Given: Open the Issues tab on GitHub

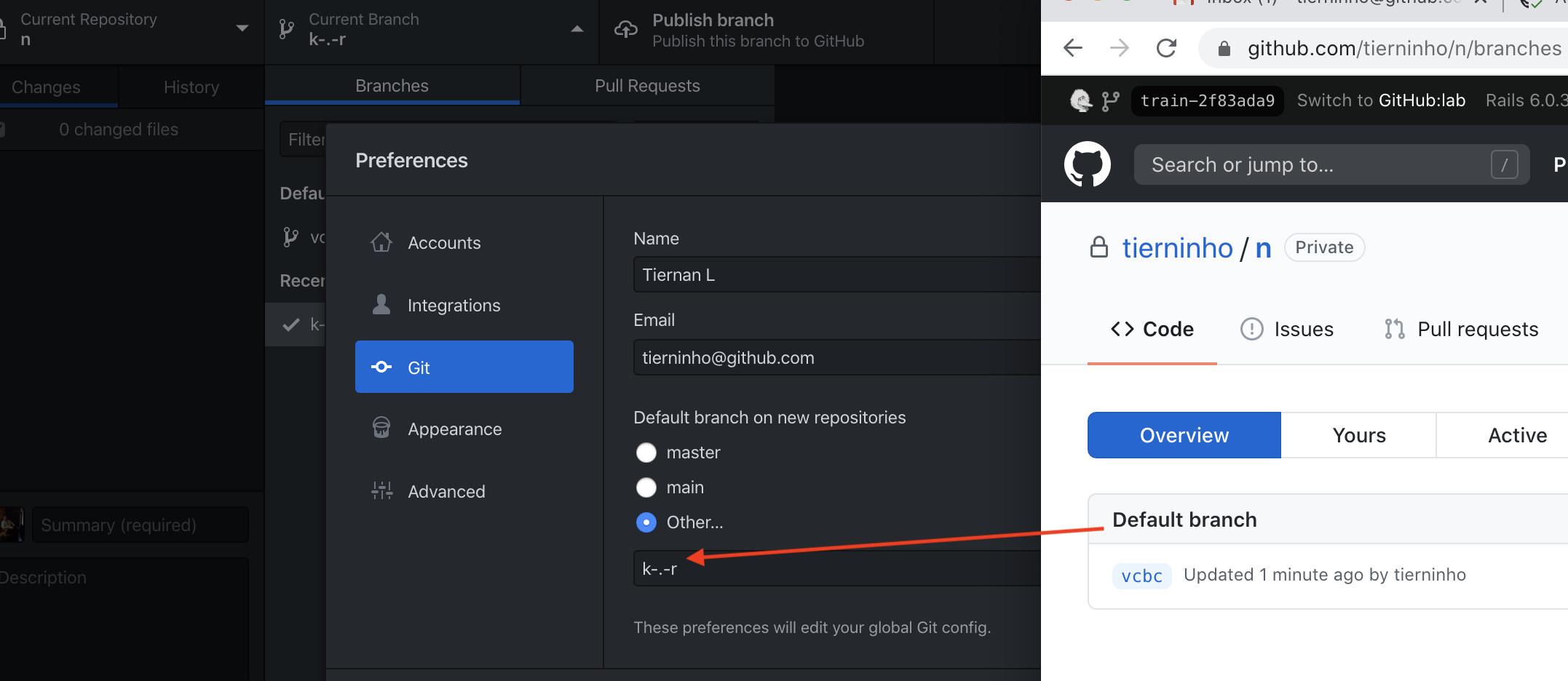Looking at the screenshot, I should [1287, 330].
